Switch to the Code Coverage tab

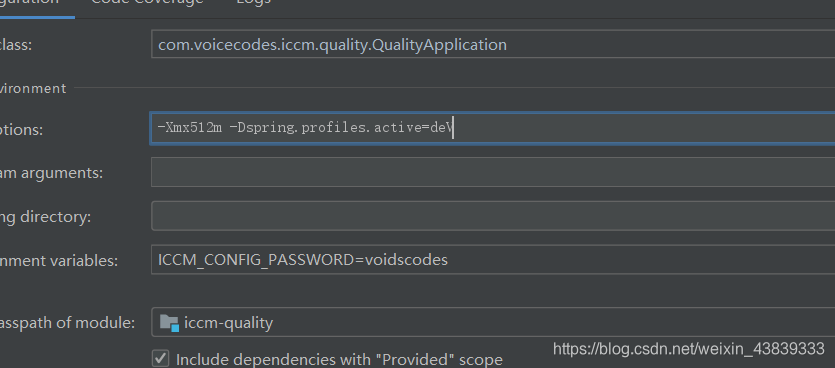coord(147,2)
